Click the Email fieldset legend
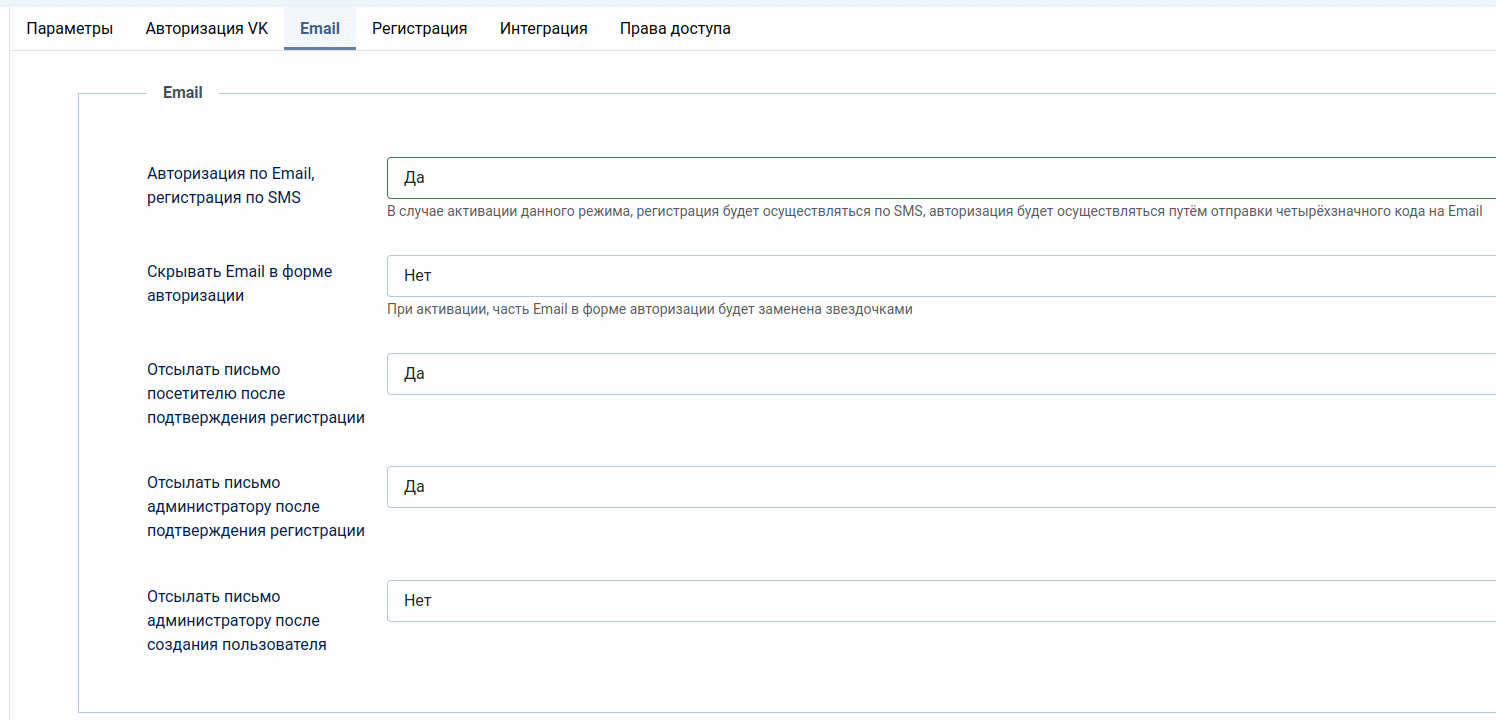The image size is (1496, 720). pyautogui.click(x=183, y=93)
